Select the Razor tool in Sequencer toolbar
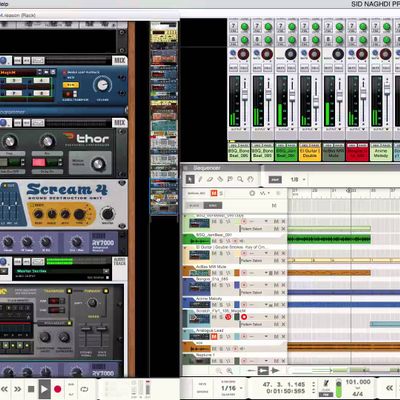 [x=220, y=179]
